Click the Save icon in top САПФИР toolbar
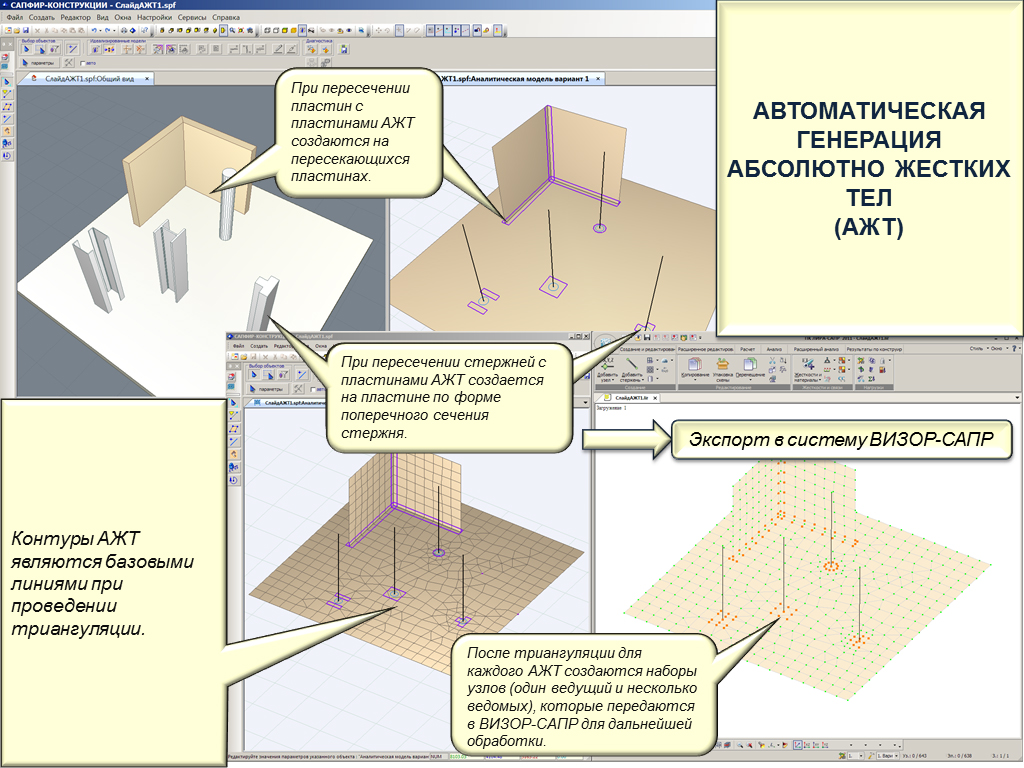Screen dimensions: 1024x768 25,32
